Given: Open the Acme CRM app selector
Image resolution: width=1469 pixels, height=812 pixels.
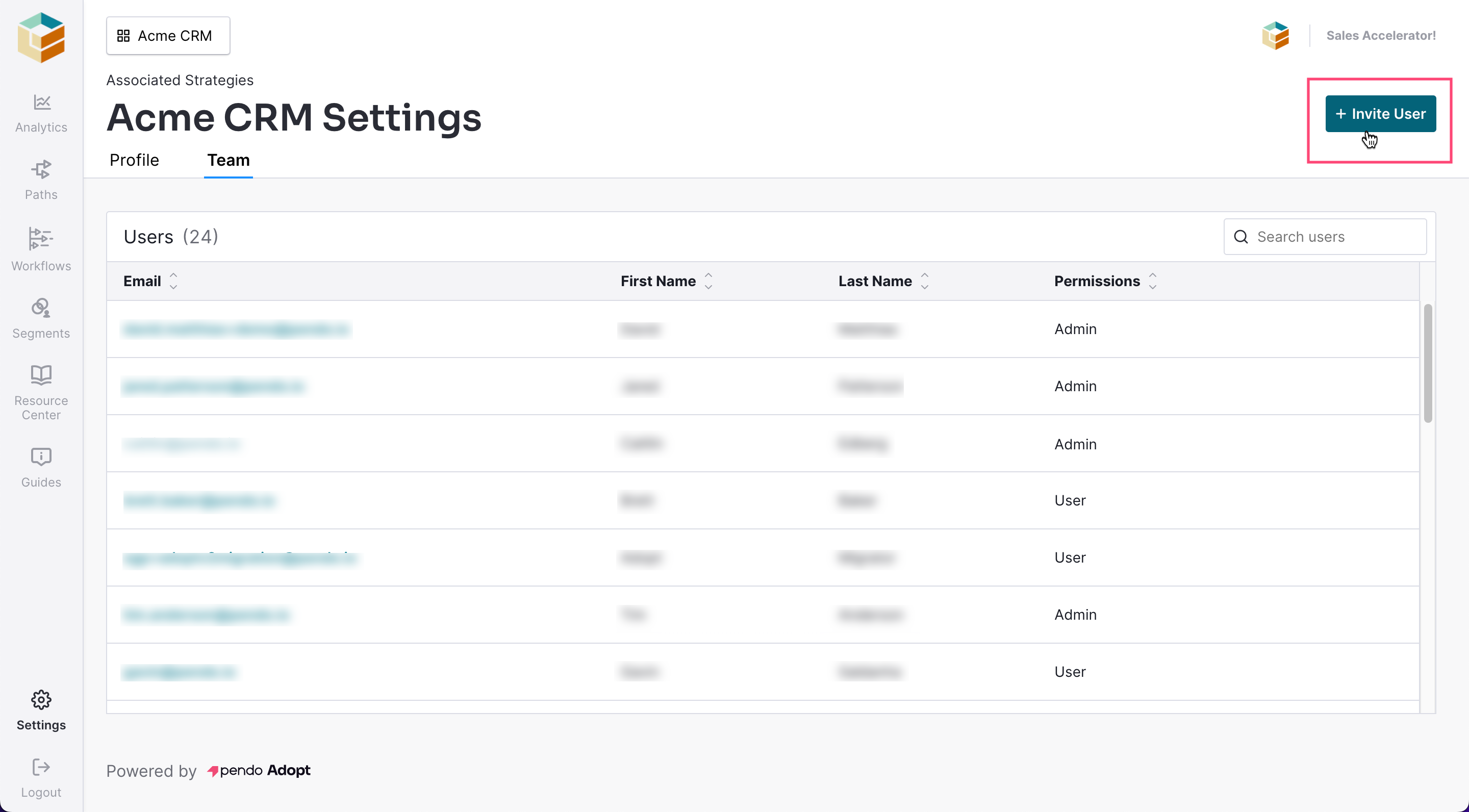Looking at the screenshot, I should point(168,36).
